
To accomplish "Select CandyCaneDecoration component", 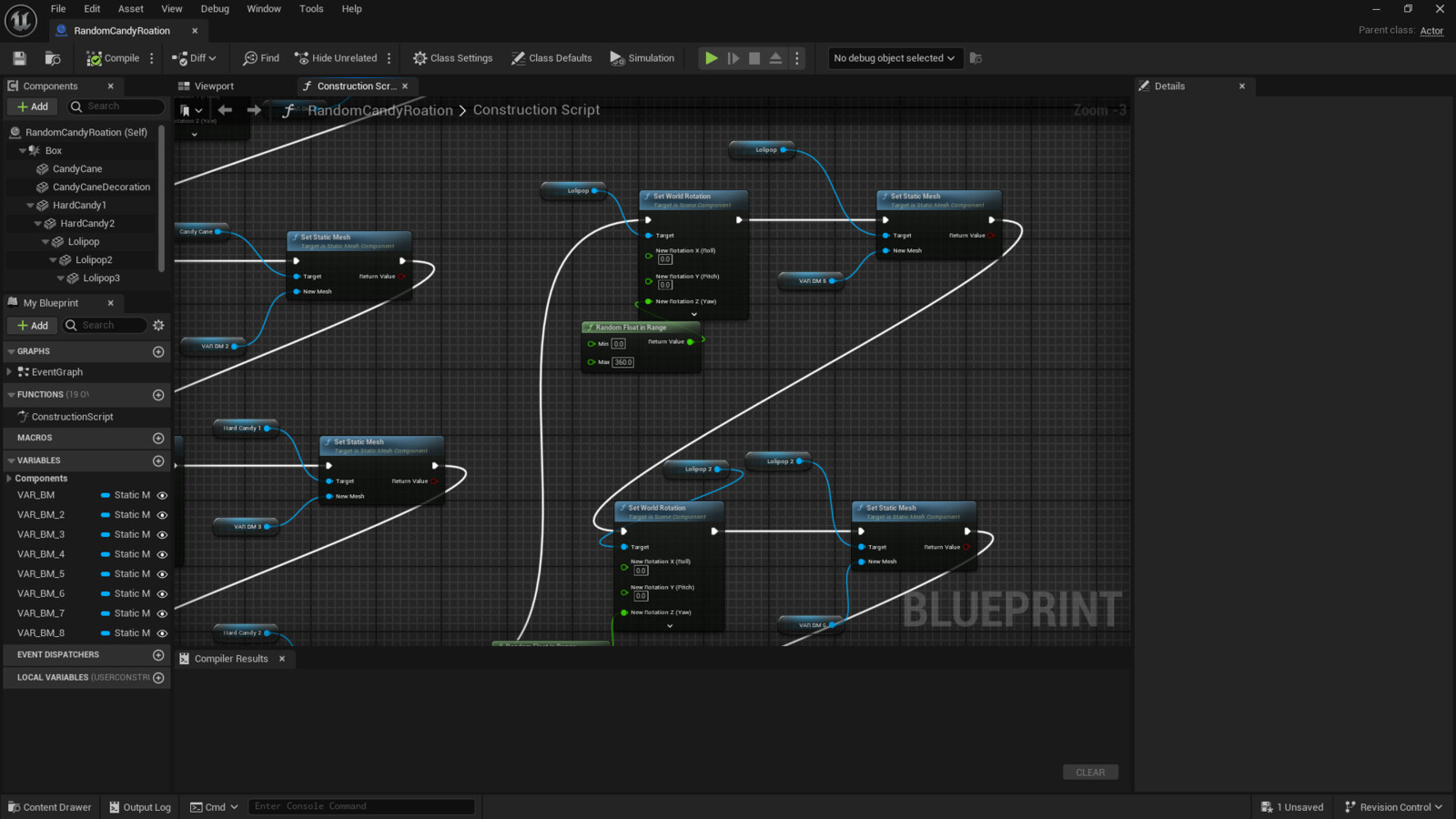I will click(x=101, y=187).
